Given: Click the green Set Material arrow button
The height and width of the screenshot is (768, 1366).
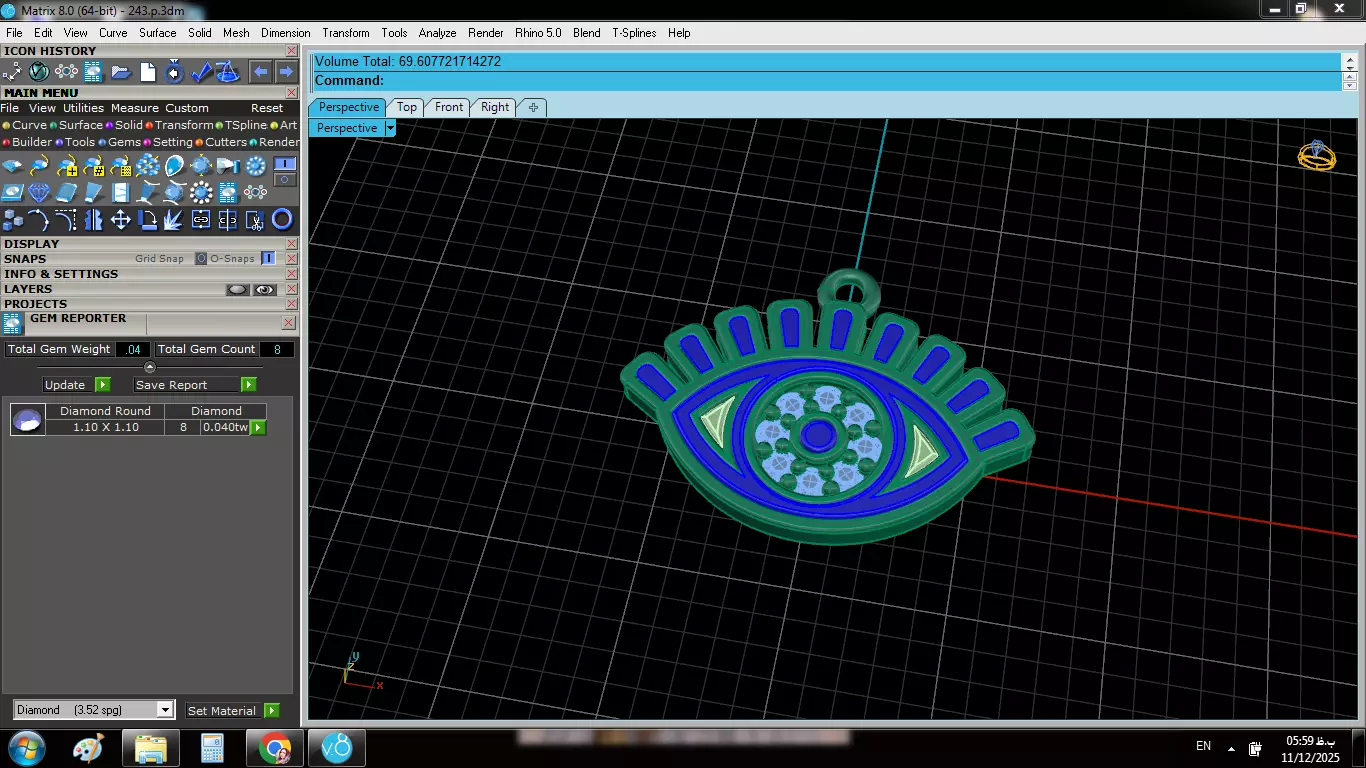Looking at the screenshot, I should (x=272, y=711).
